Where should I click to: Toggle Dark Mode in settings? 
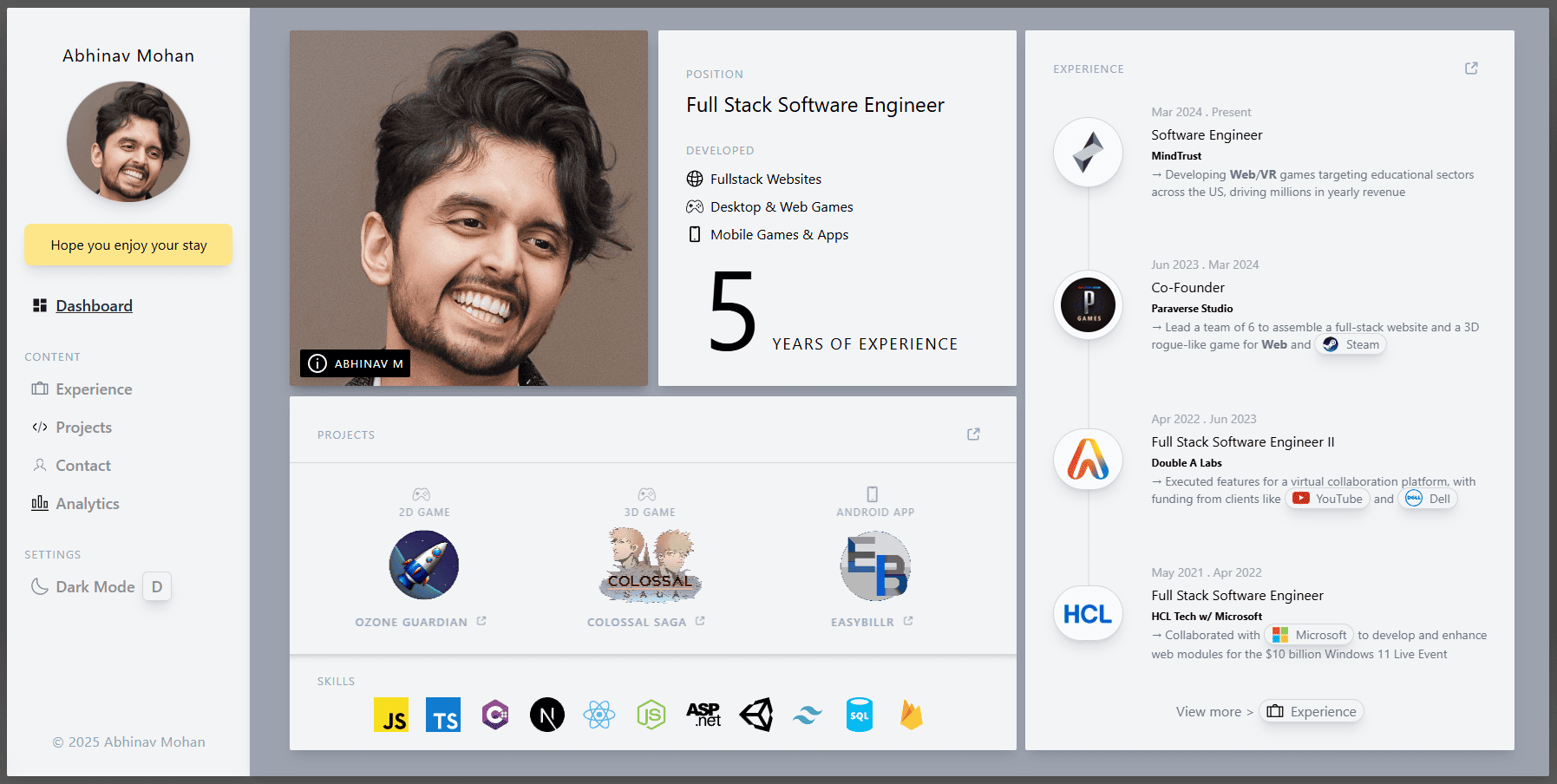pos(95,586)
